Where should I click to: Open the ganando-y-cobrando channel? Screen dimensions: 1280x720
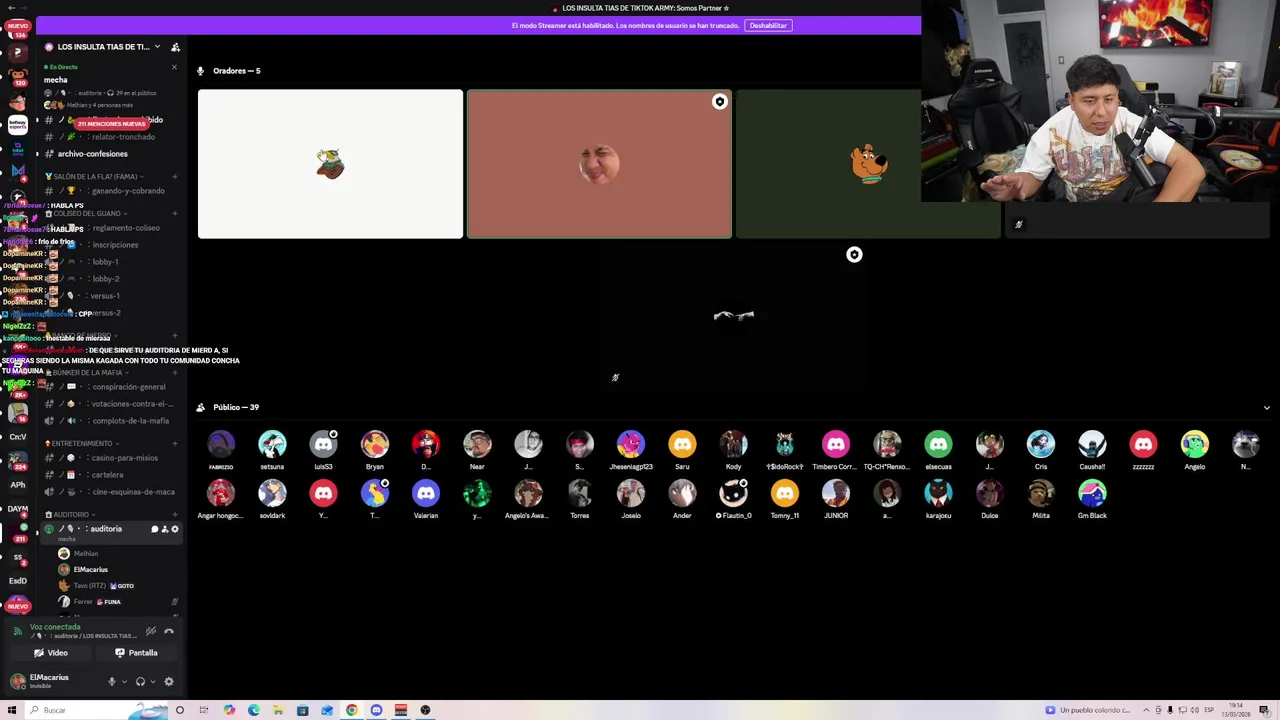[110, 191]
